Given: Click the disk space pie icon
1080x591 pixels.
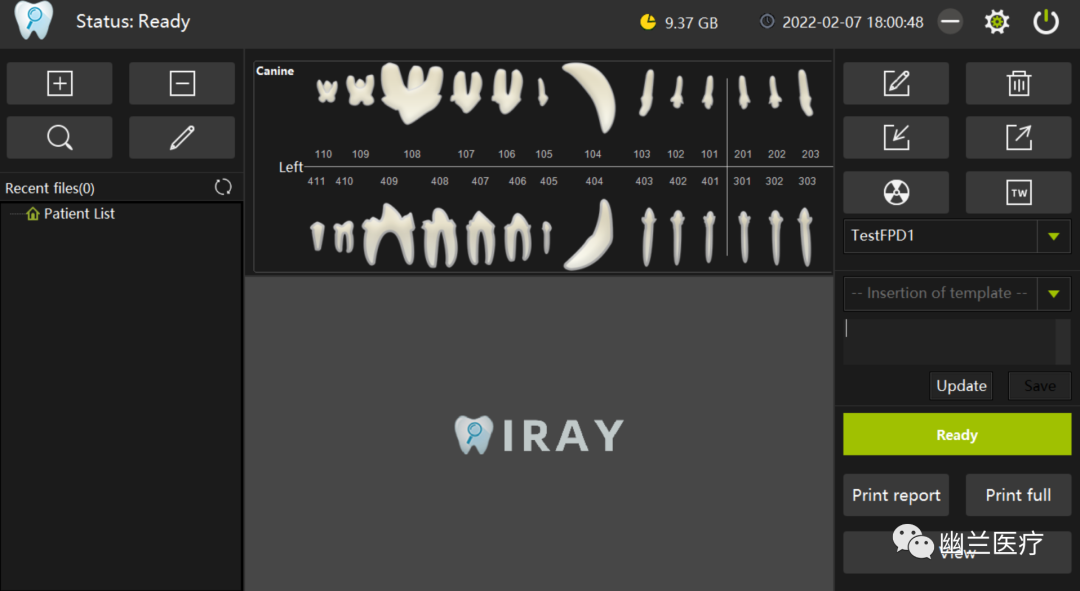Looking at the screenshot, I should pos(648,22).
